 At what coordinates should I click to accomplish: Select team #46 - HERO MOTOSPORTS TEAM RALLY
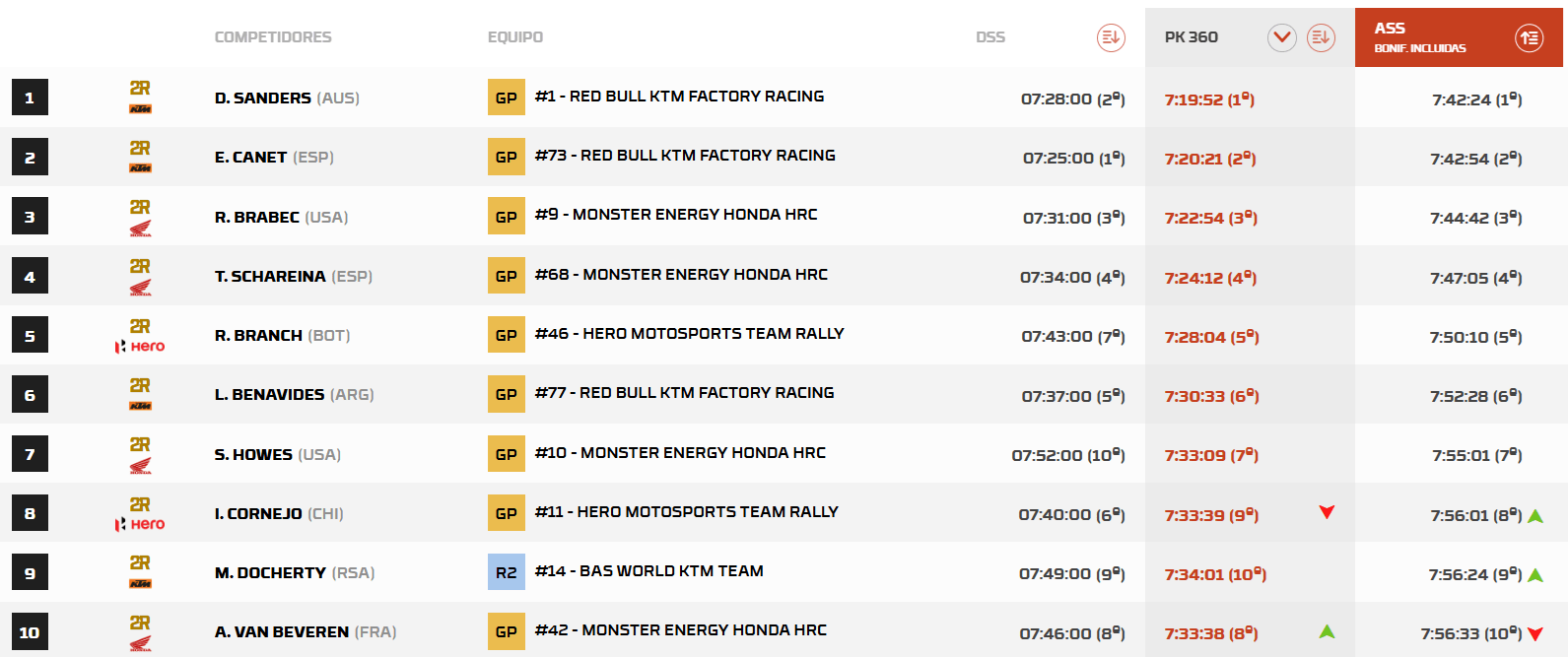pos(690,334)
